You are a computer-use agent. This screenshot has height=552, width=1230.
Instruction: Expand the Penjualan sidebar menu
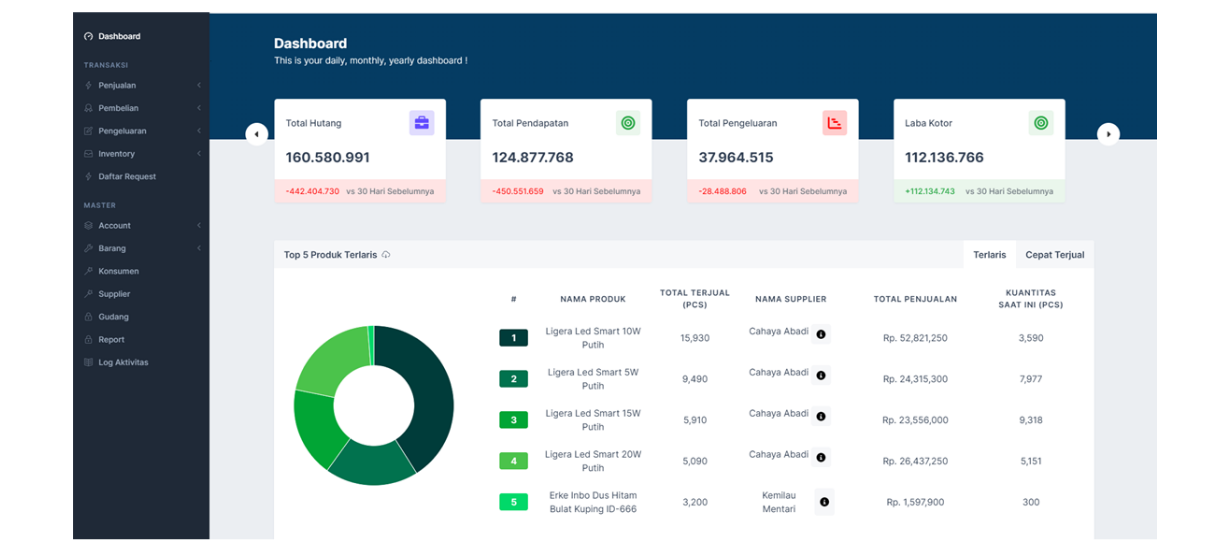pos(117,86)
